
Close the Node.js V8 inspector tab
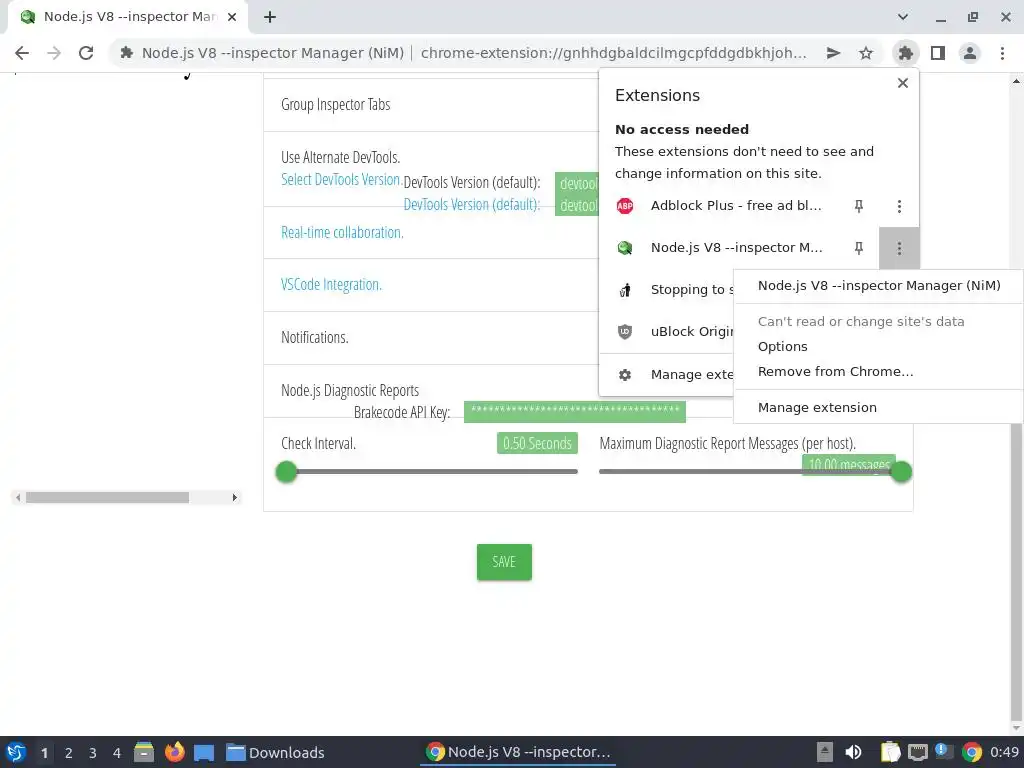[x=232, y=18]
